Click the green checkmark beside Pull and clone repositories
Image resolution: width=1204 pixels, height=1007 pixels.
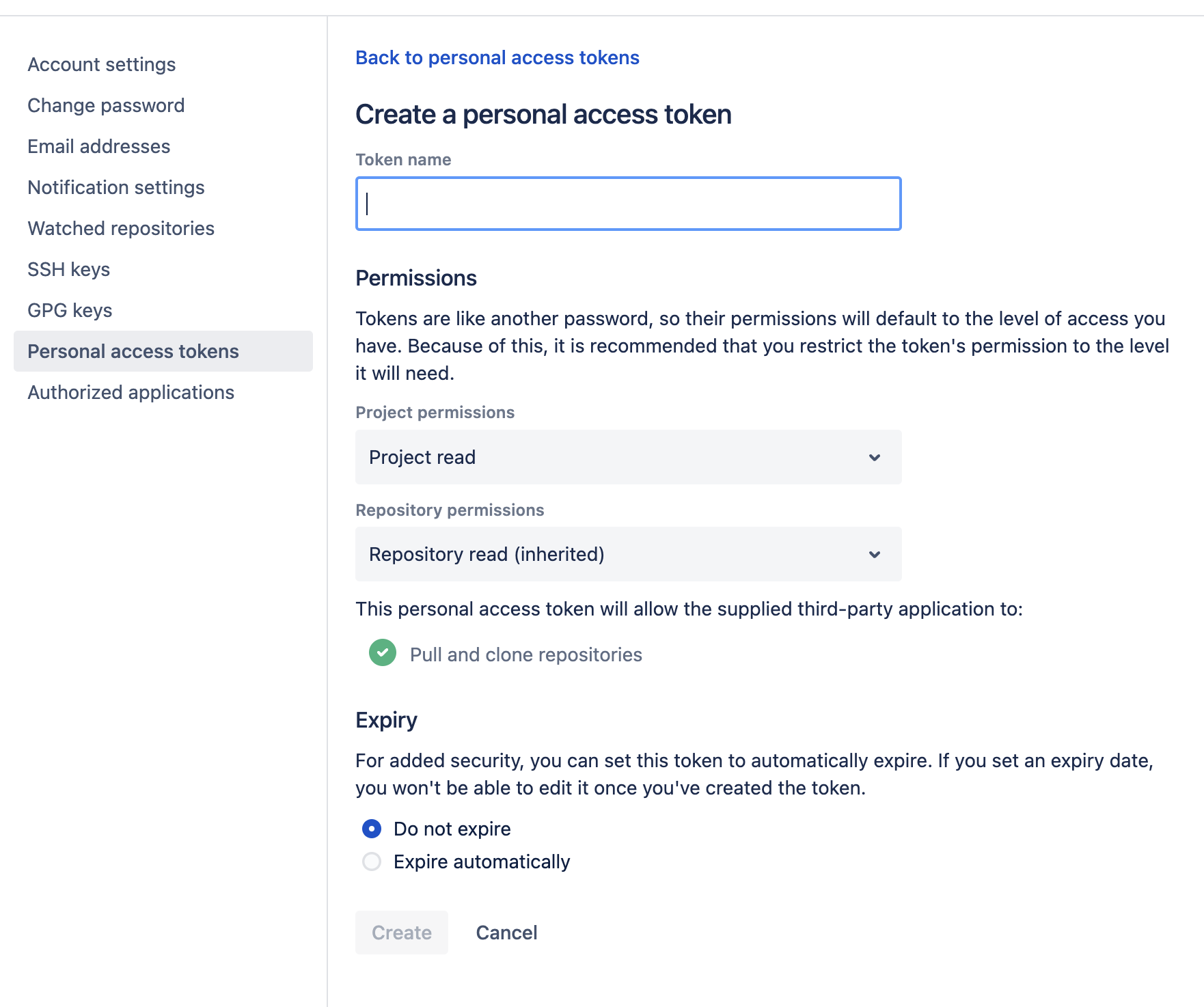[x=382, y=653]
